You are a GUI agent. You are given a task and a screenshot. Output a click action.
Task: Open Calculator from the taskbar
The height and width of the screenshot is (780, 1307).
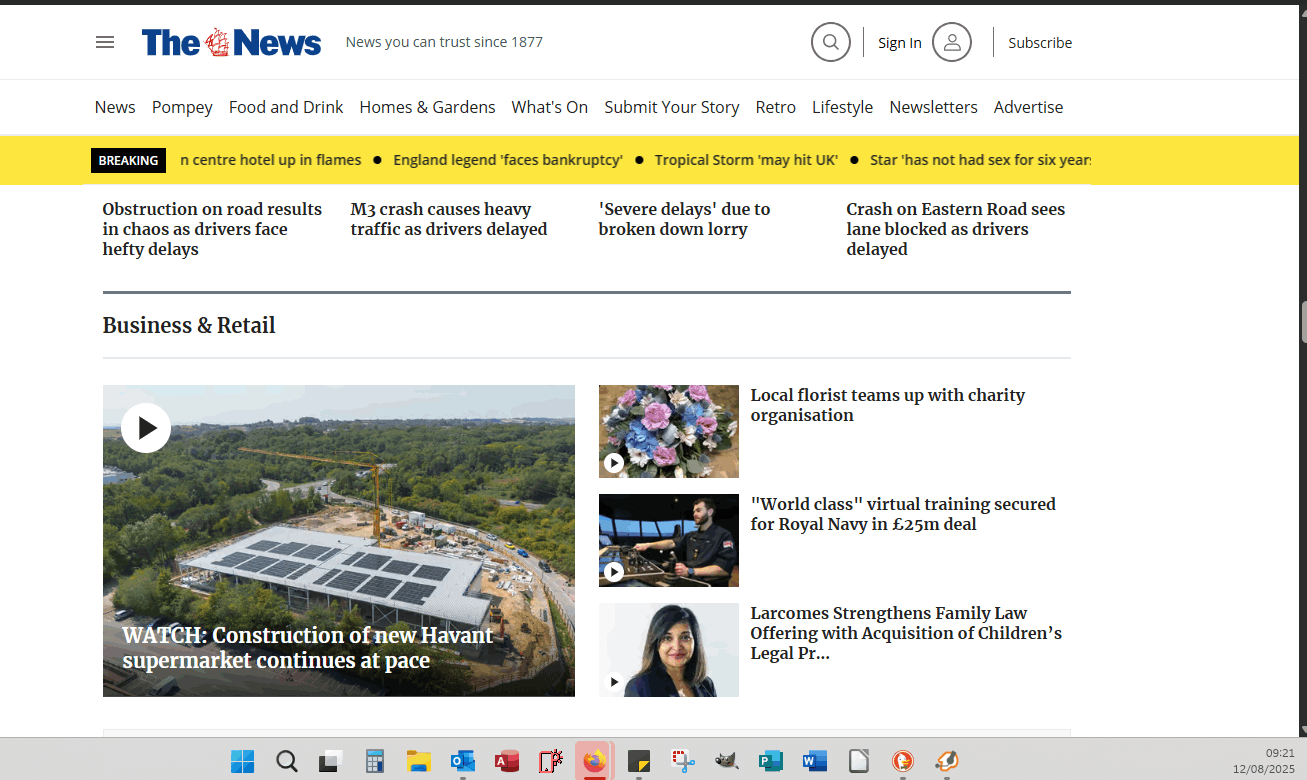coord(375,761)
